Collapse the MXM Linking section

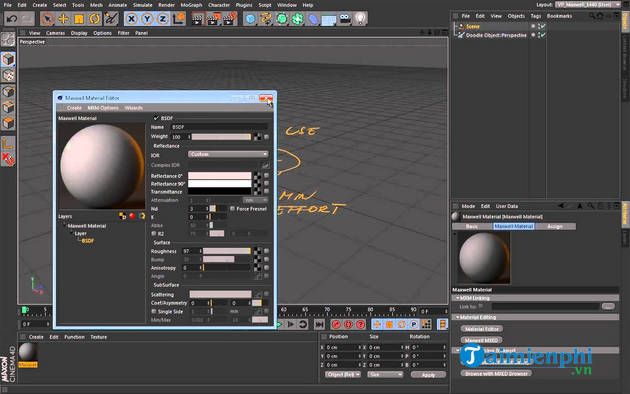[x=458, y=298]
